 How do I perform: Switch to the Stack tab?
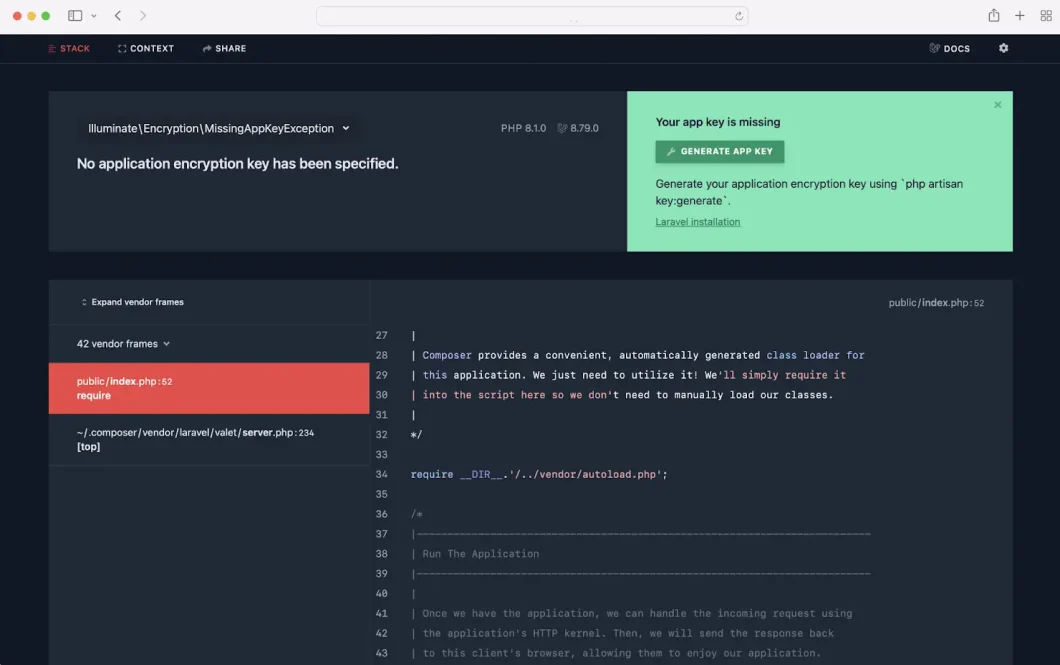(x=69, y=48)
